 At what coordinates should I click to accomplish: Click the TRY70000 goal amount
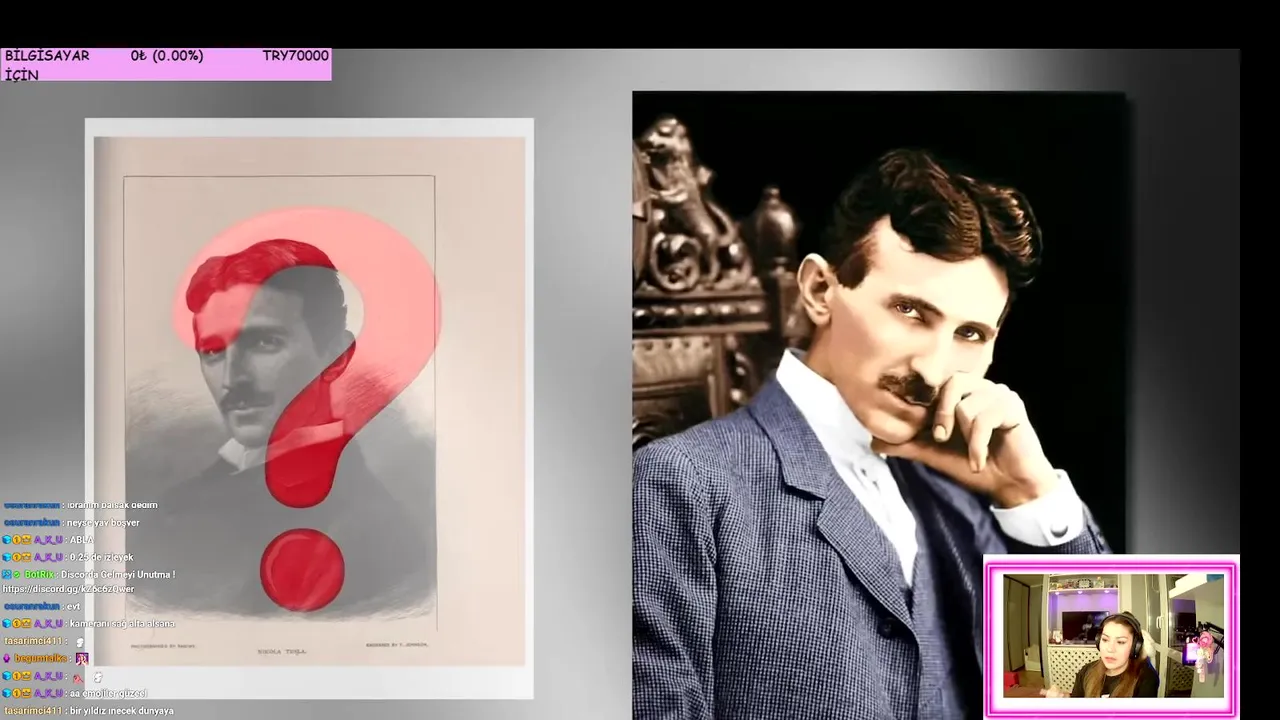point(295,56)
